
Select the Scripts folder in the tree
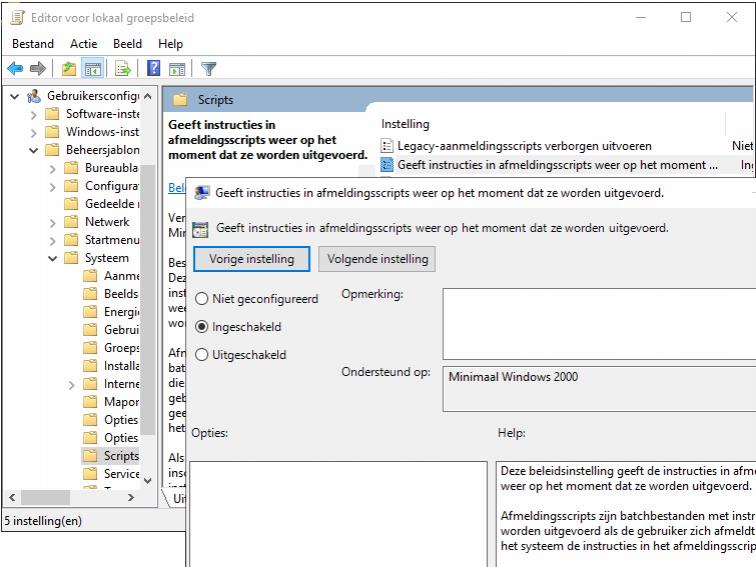tap(120, 456)
